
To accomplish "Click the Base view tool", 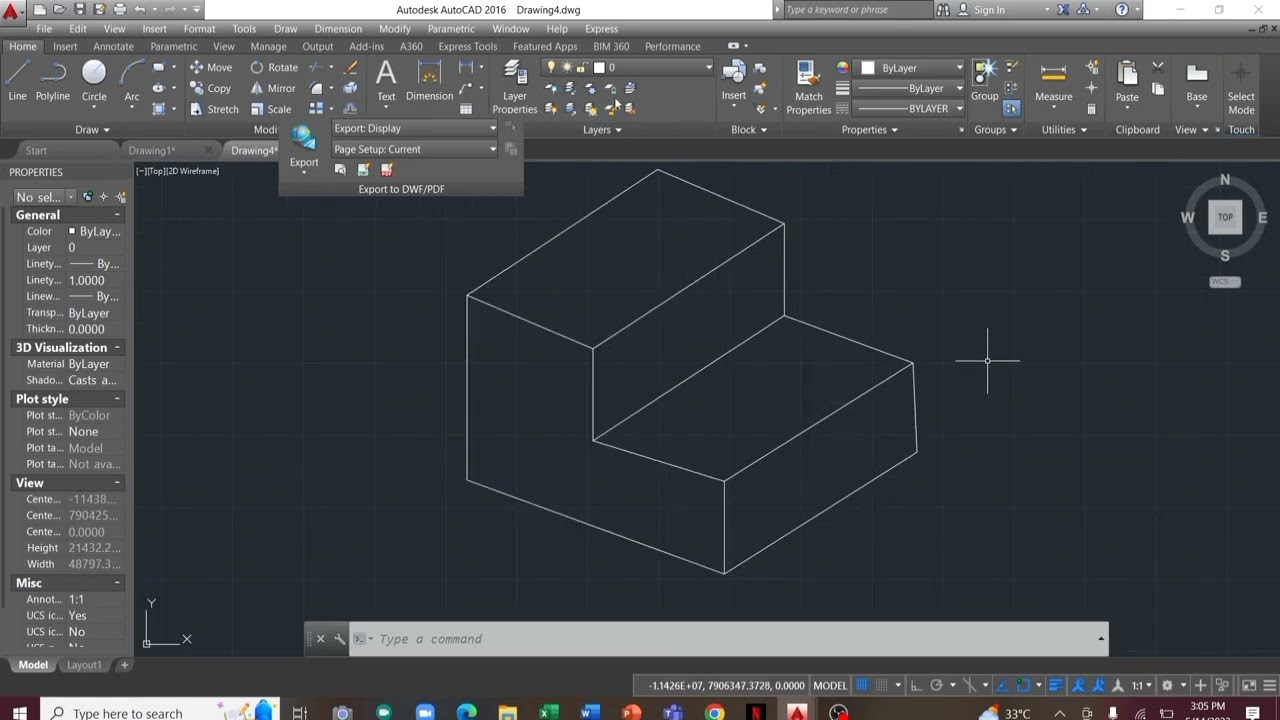I will pyautogui.click(x=1197, y=82).
